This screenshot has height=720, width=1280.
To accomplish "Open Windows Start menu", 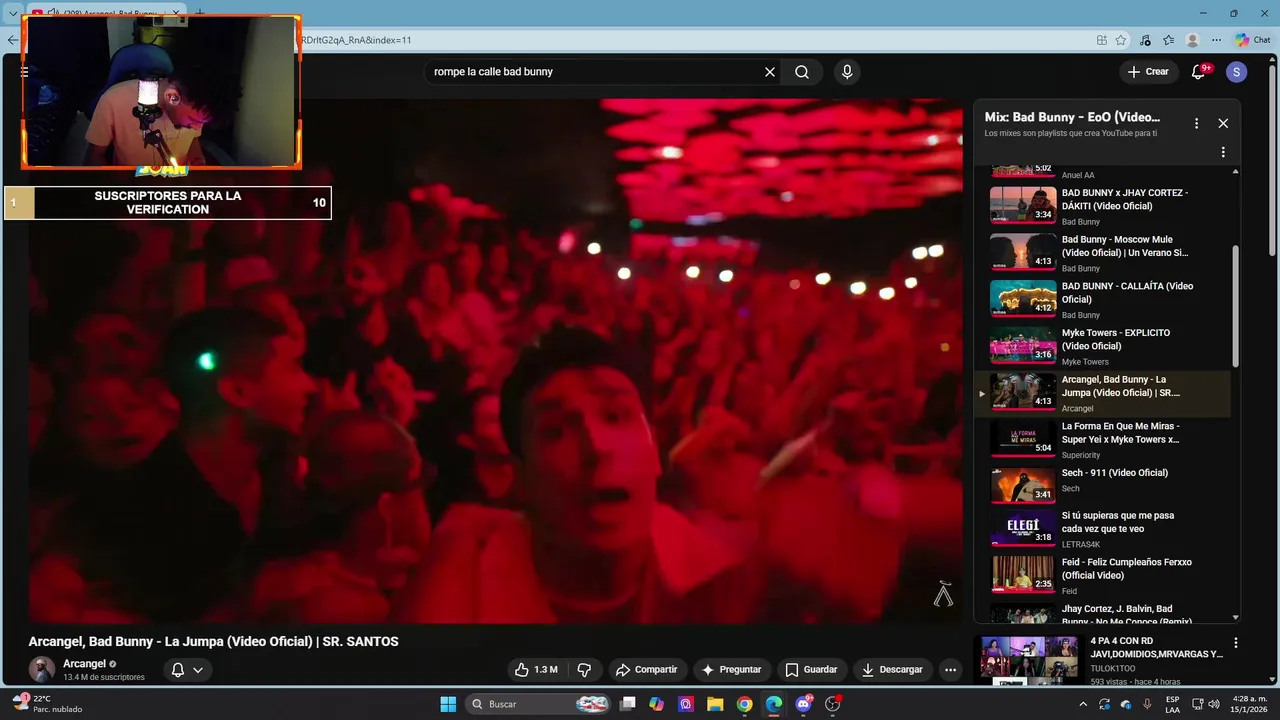I will coord(448,704).
